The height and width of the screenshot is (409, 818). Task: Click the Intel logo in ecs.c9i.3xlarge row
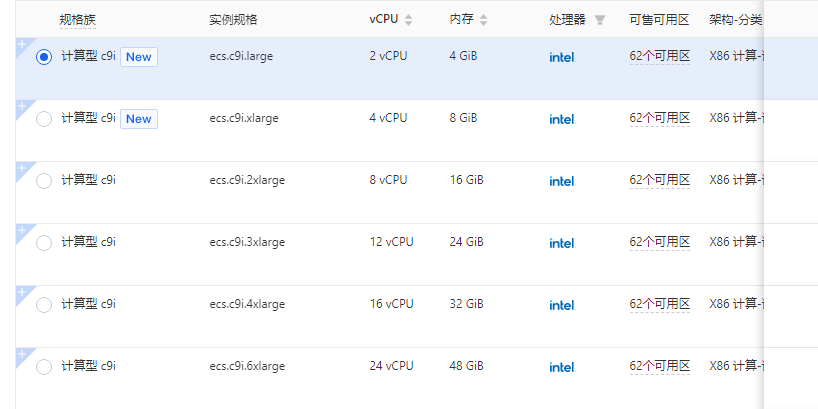coord(562,243)
